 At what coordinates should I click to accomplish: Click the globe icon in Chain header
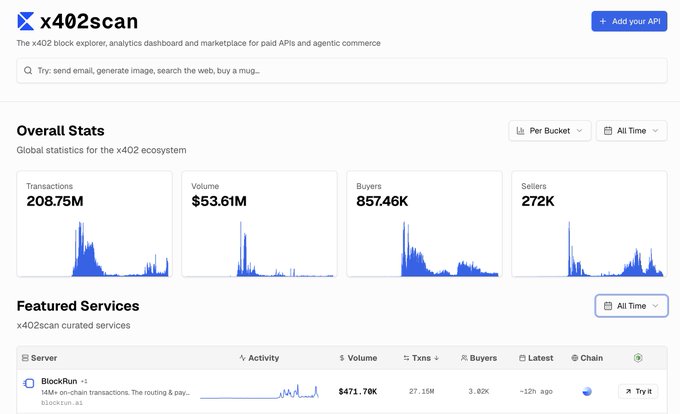pos(575,358)
